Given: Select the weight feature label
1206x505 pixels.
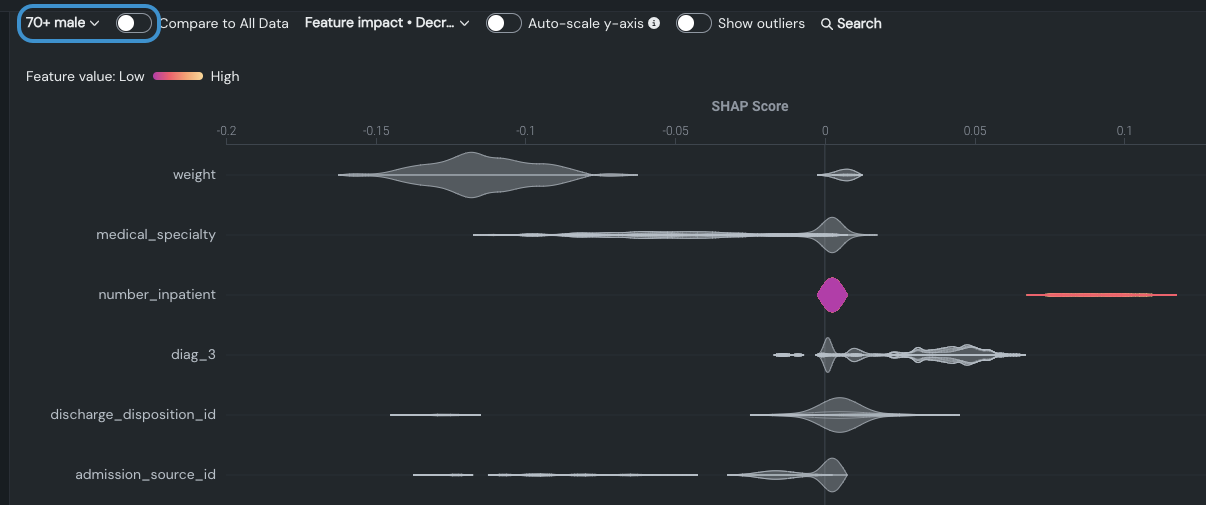Looking at the screenshot, I should pos(194,175).
